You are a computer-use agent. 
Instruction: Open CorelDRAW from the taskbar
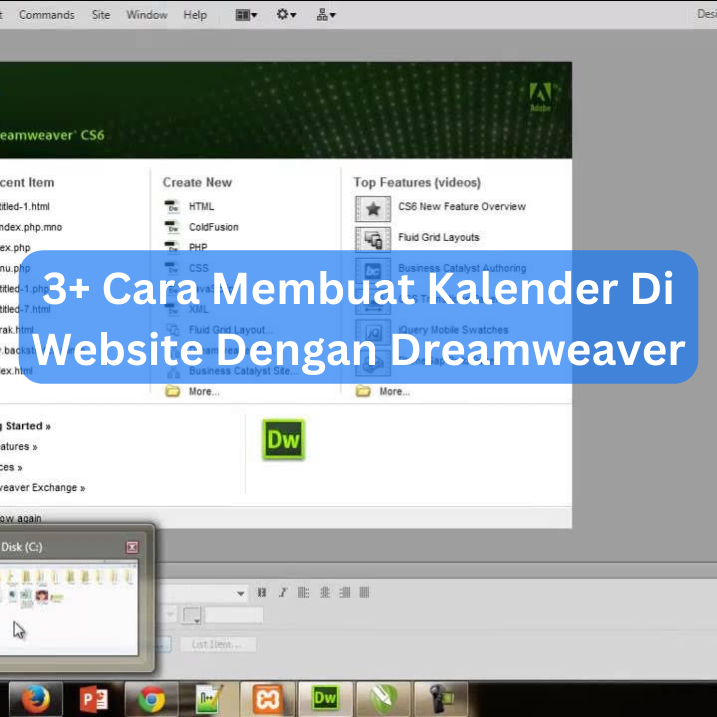click(383, 699)
